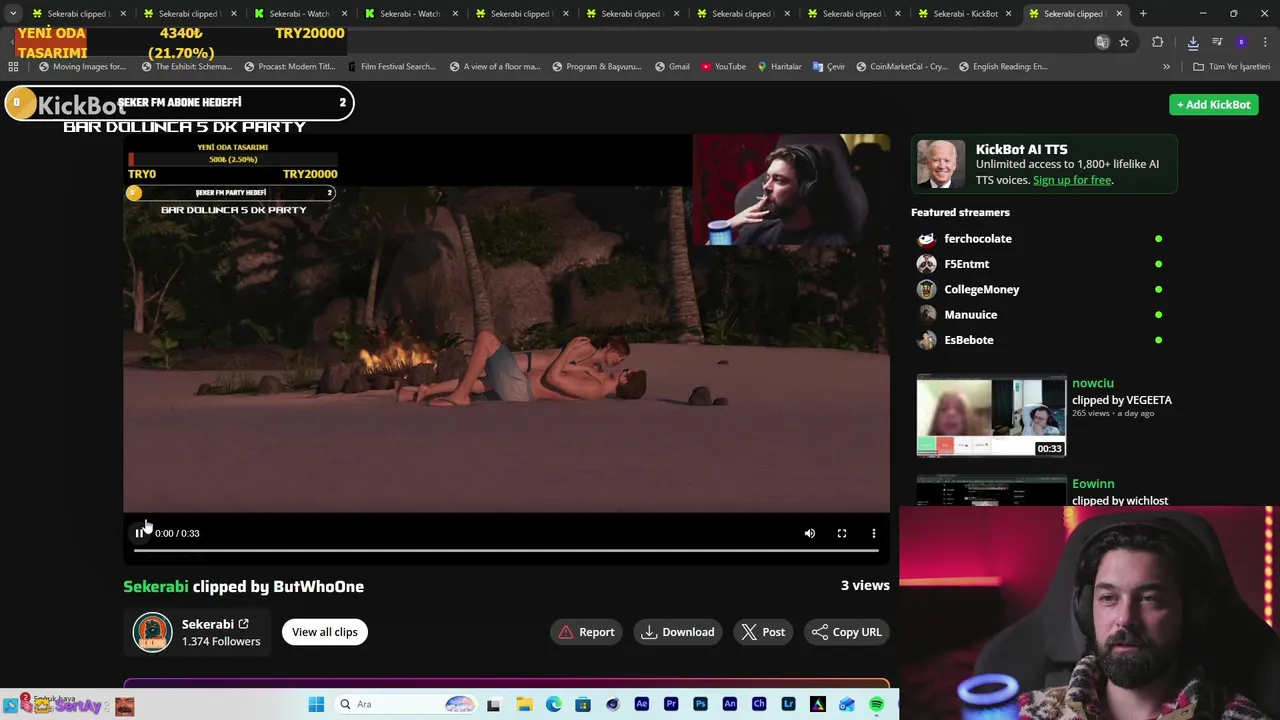Follow the Sign up for free link
The width and height of the screenshot is (1280, 720).
[1072, 180]
